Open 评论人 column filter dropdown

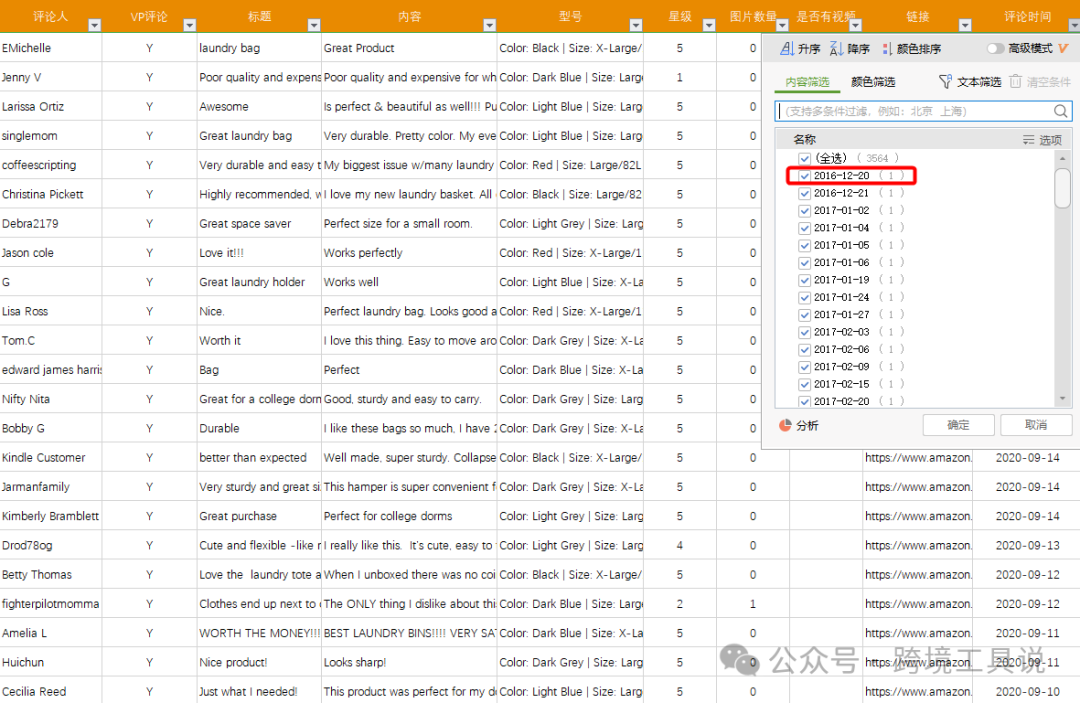(x=95, y=25)
